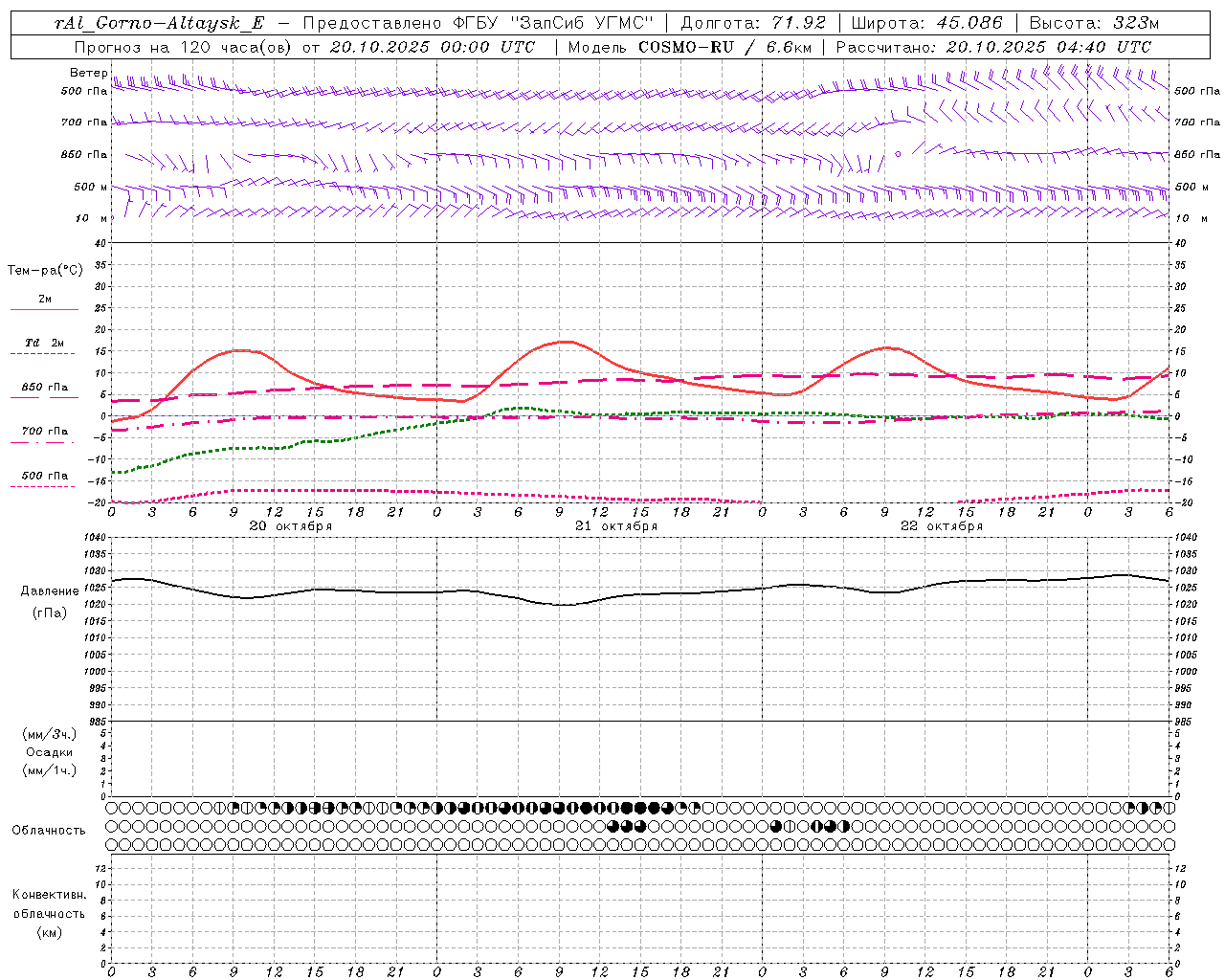The image size is (1225, 980).
Task: Click the Конвективн. chart label
Action: pos(49,895)
